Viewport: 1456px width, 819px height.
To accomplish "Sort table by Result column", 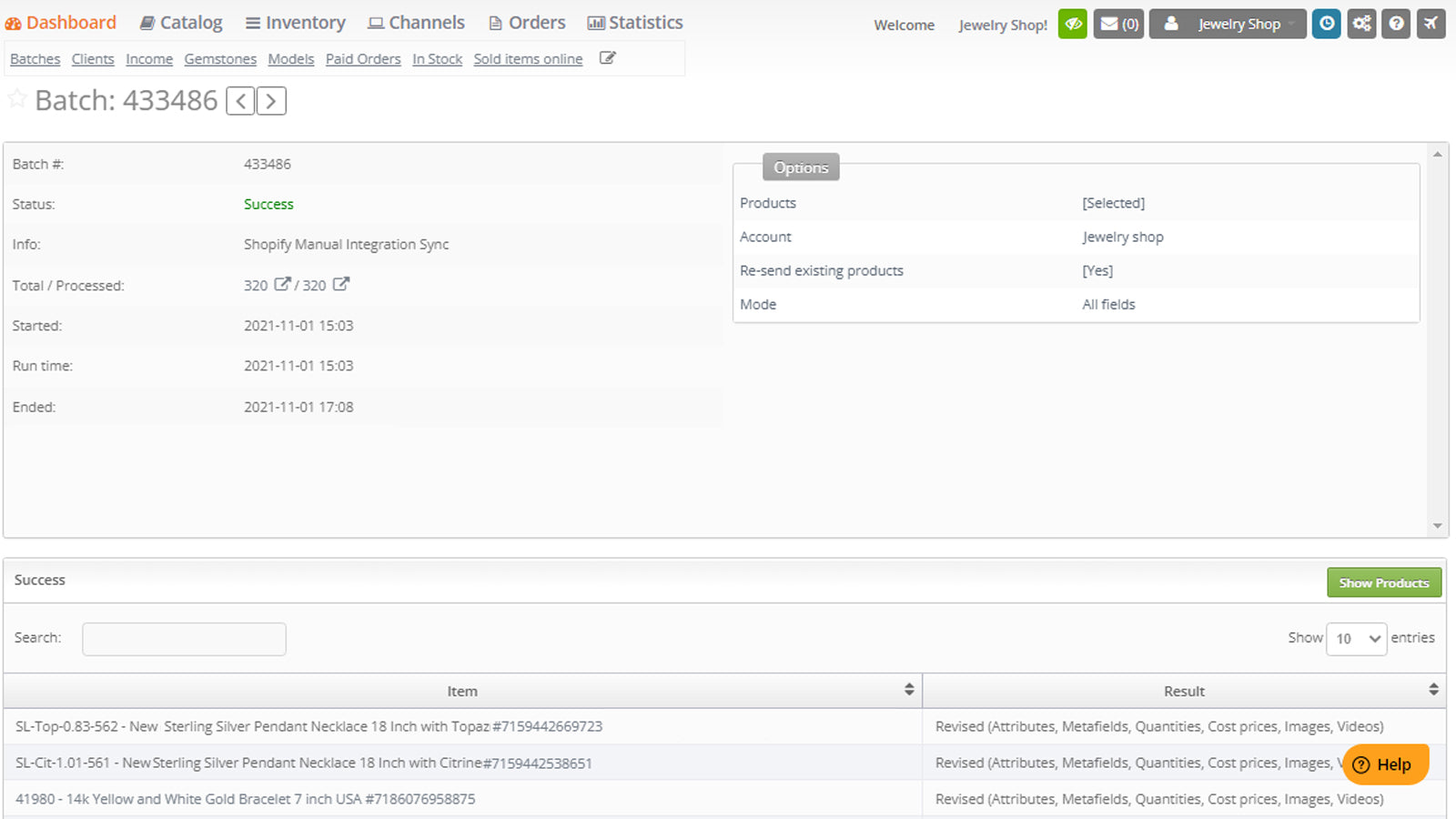I will click(x=1433, y=690).
